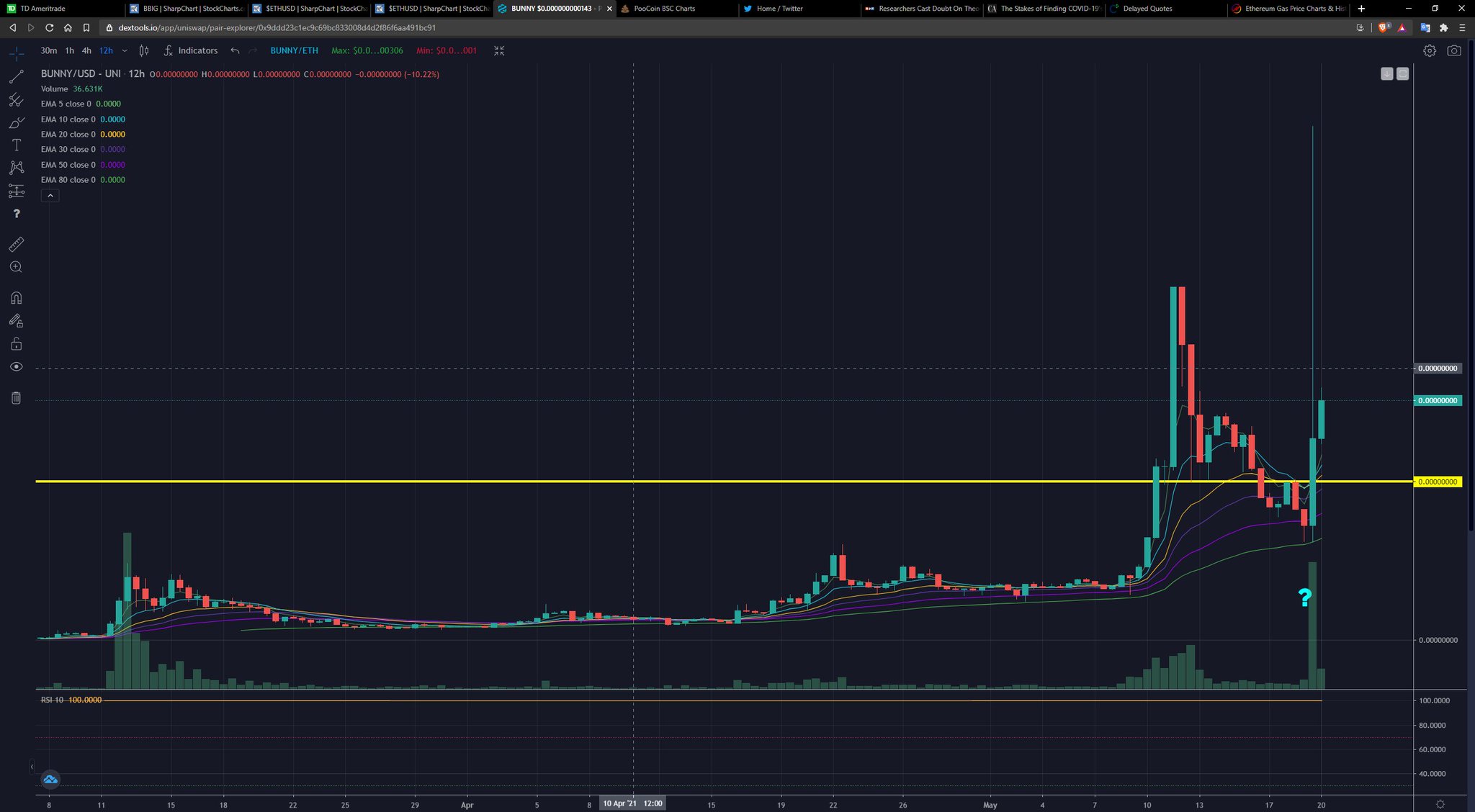This screenshot has width=1475, height=812.
Task: Click the zoom in magnifier tool
Action: tap(16, 267)
